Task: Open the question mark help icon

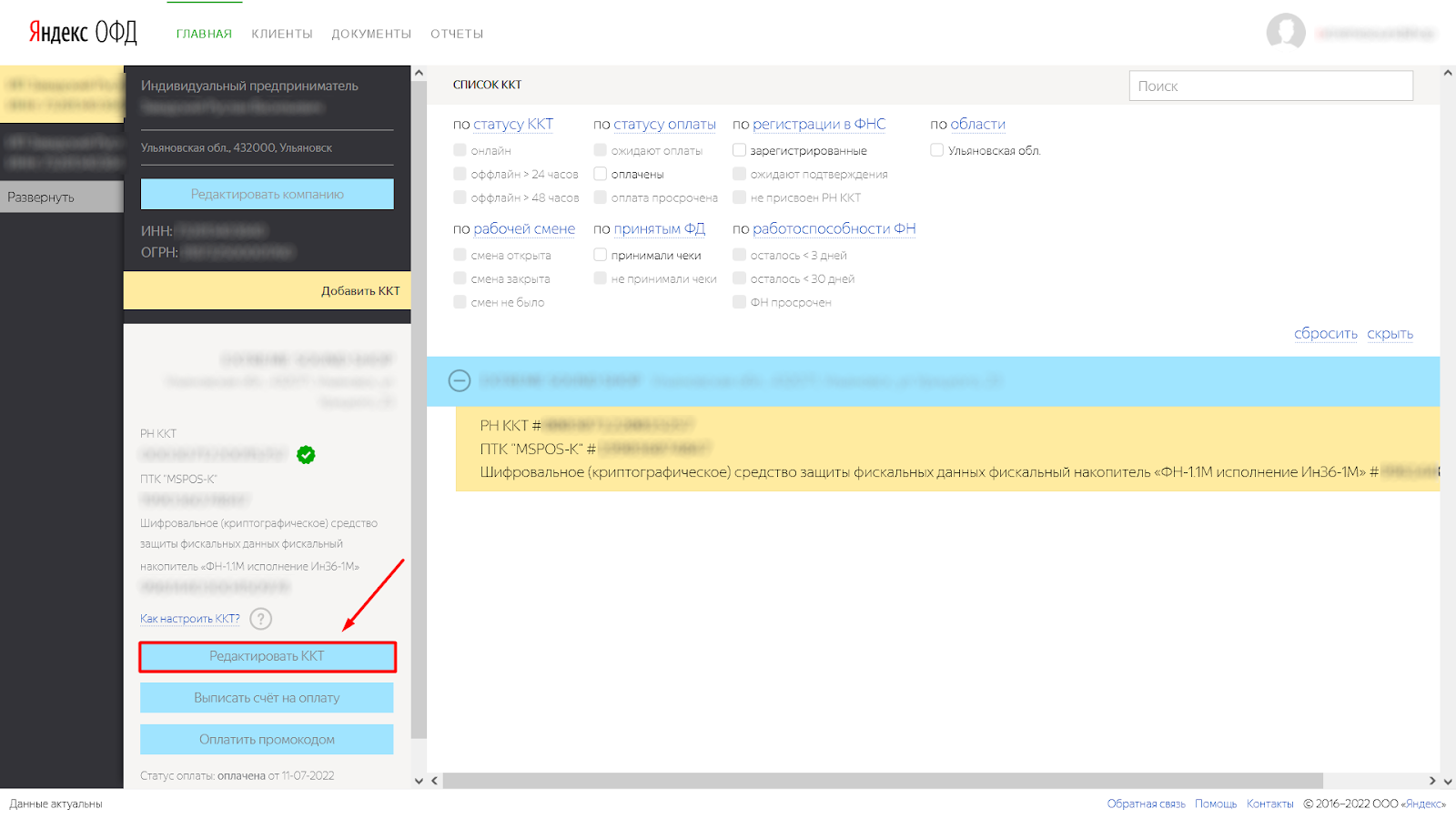Action: click(260, 619)
